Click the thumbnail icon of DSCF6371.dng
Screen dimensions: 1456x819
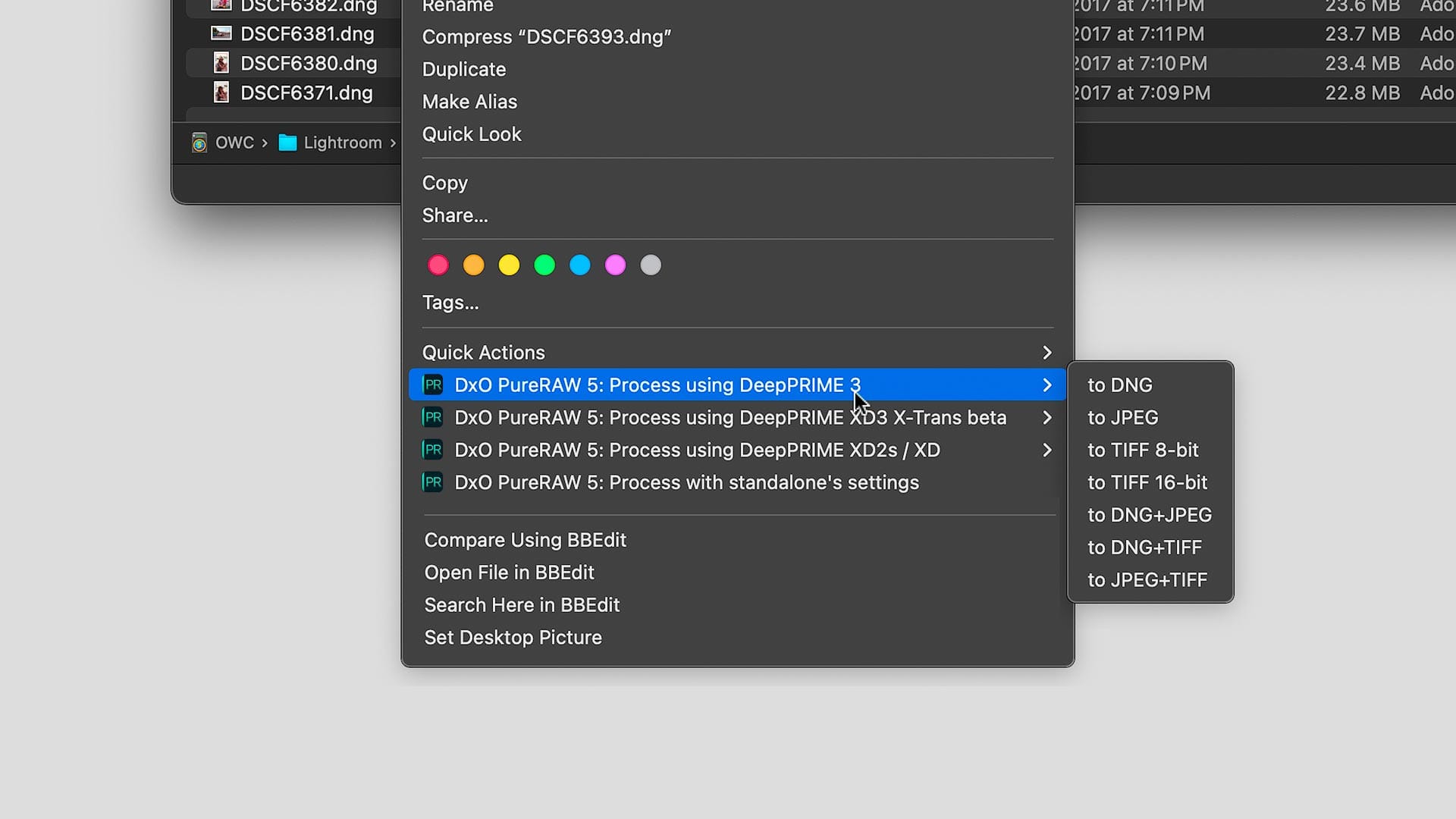221,93
